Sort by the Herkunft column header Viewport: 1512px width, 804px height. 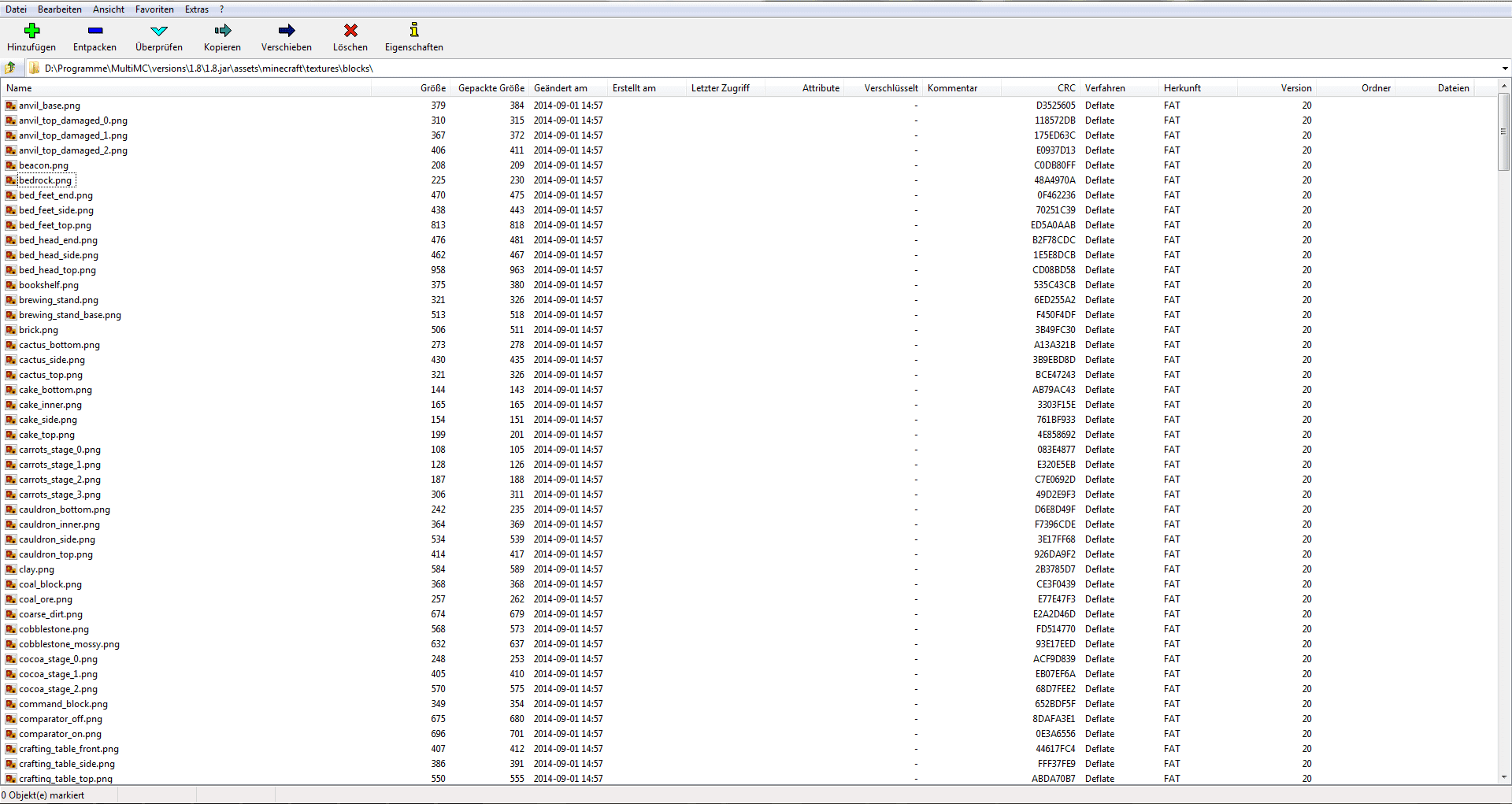point(1198,88)
